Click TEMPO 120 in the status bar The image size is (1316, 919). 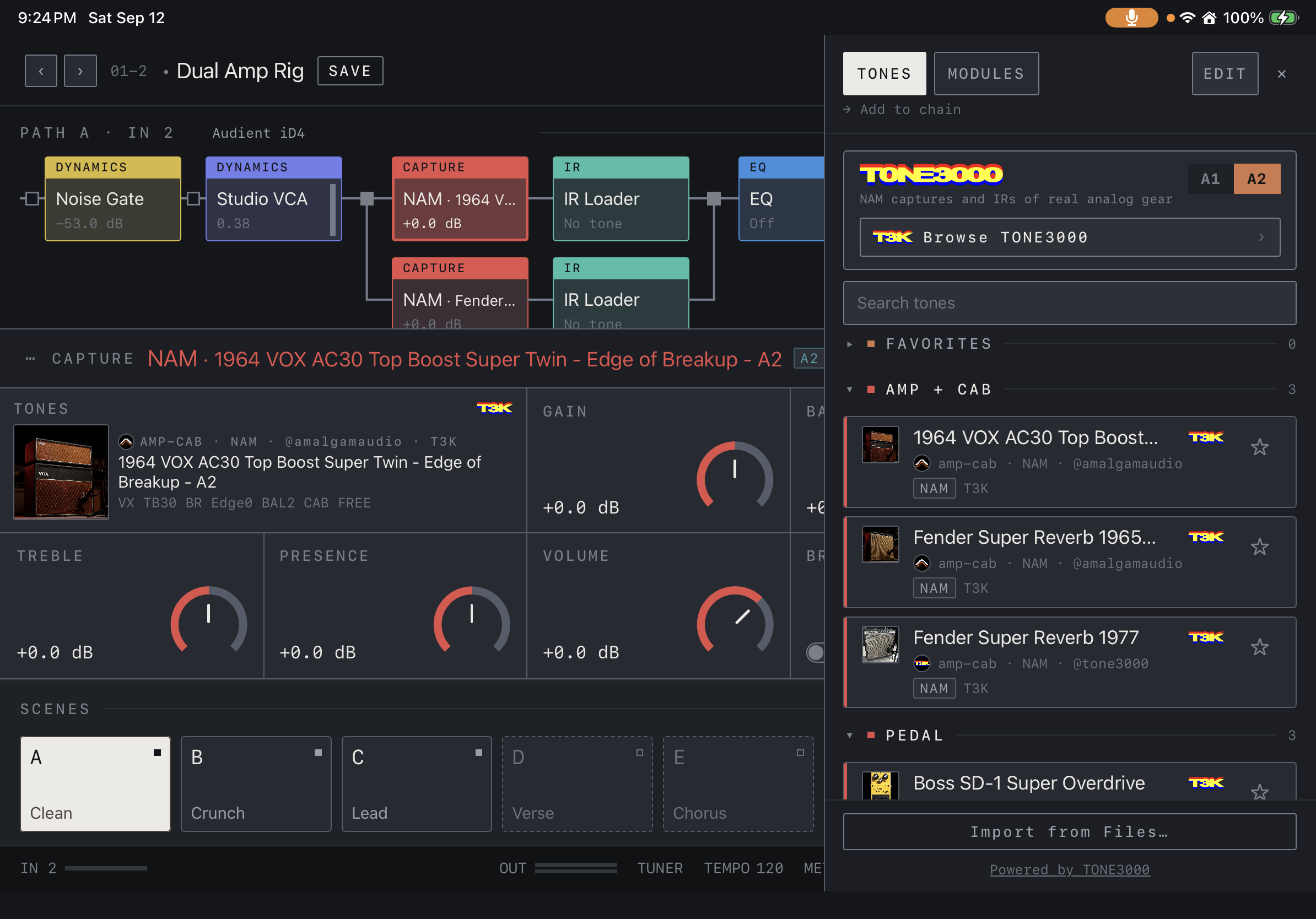[743, 868]
